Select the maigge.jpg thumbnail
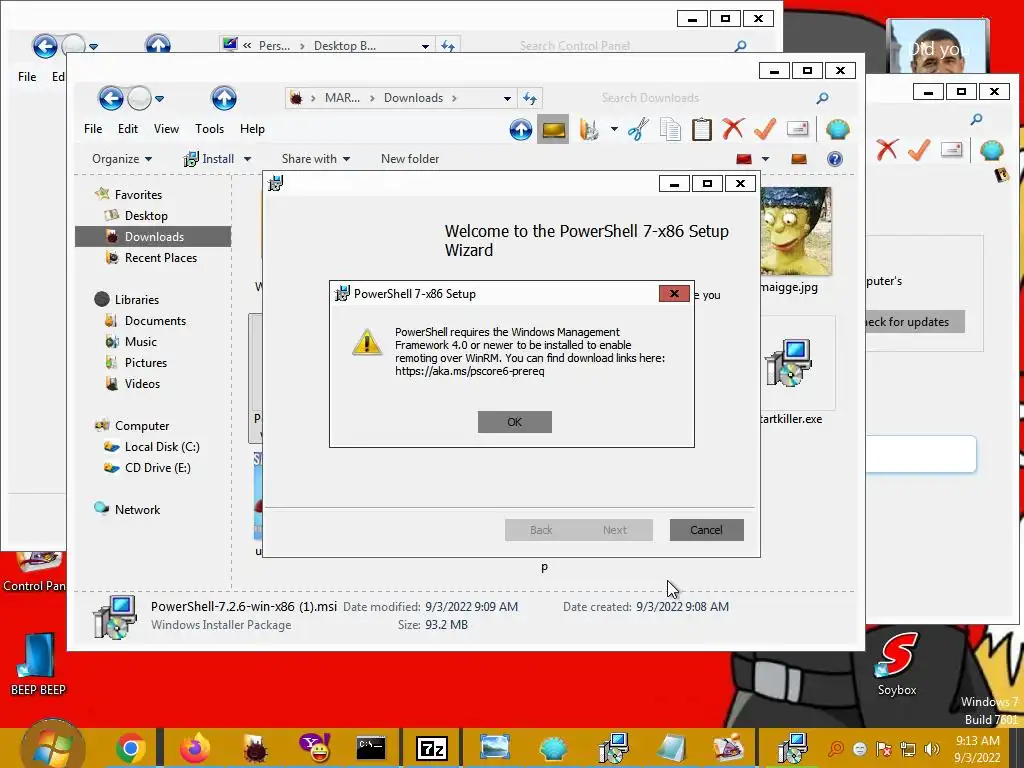 click(x=796, y=232)
